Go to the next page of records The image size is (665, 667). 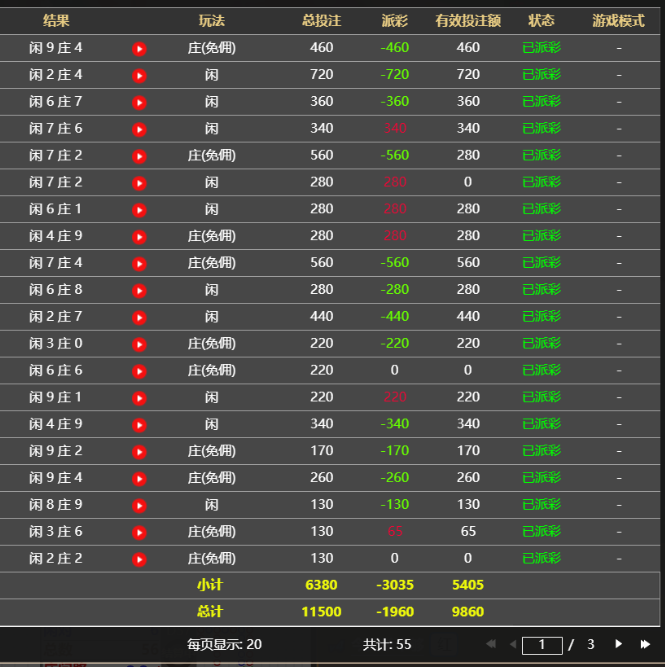coord(619,644)
